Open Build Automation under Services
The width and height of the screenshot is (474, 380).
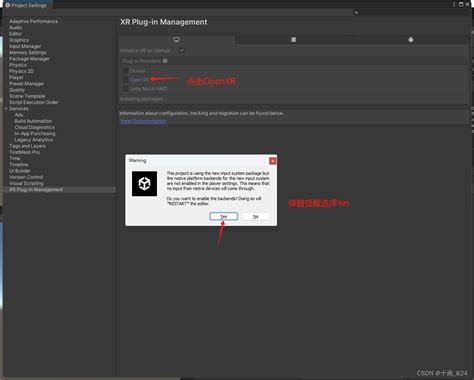click(x=33, y=121)
